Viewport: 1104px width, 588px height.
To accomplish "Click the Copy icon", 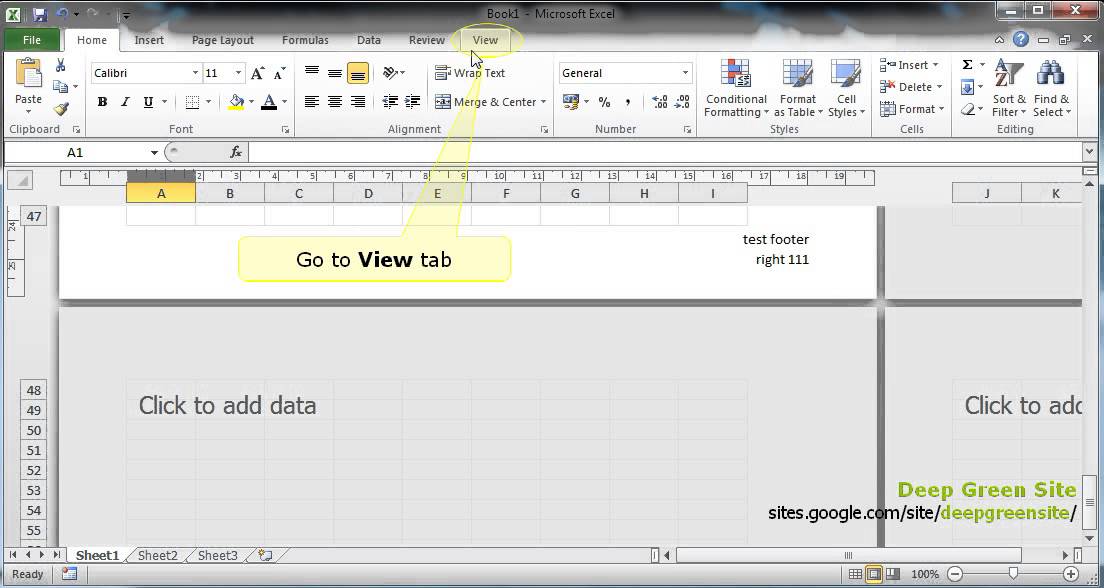I will point(61,87).
